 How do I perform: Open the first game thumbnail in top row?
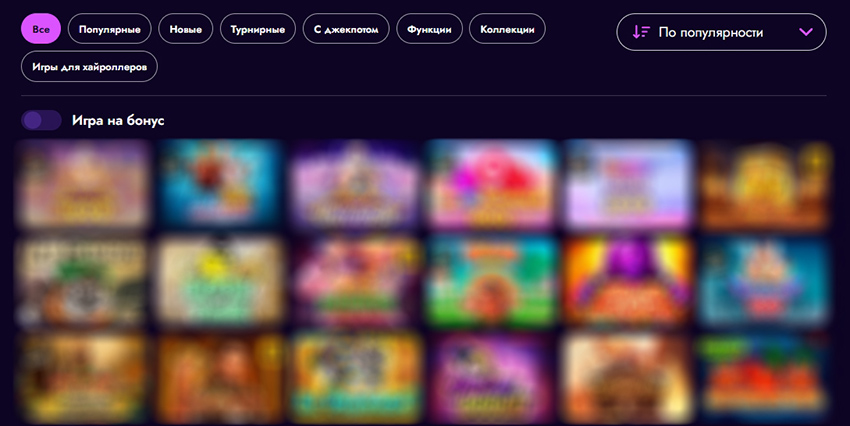[x=83, y=184]
